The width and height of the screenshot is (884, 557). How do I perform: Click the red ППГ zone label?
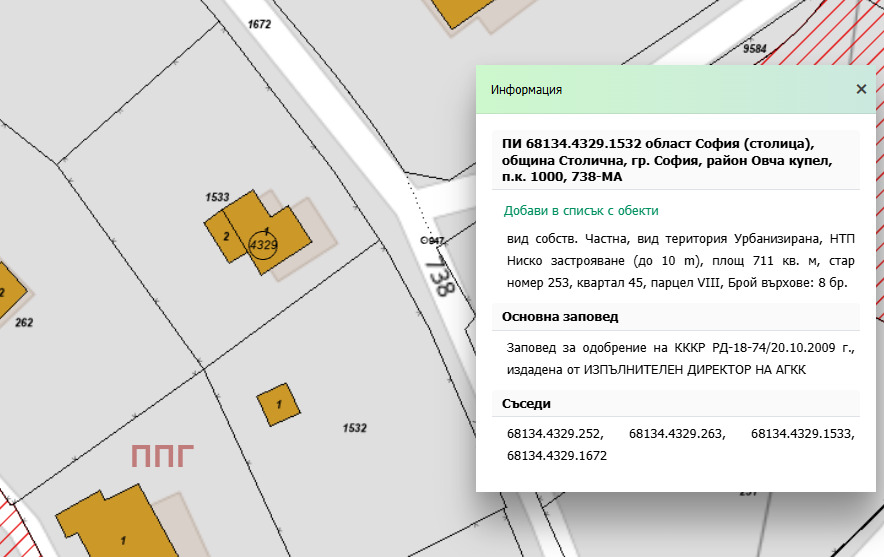(x=162, y=456)
